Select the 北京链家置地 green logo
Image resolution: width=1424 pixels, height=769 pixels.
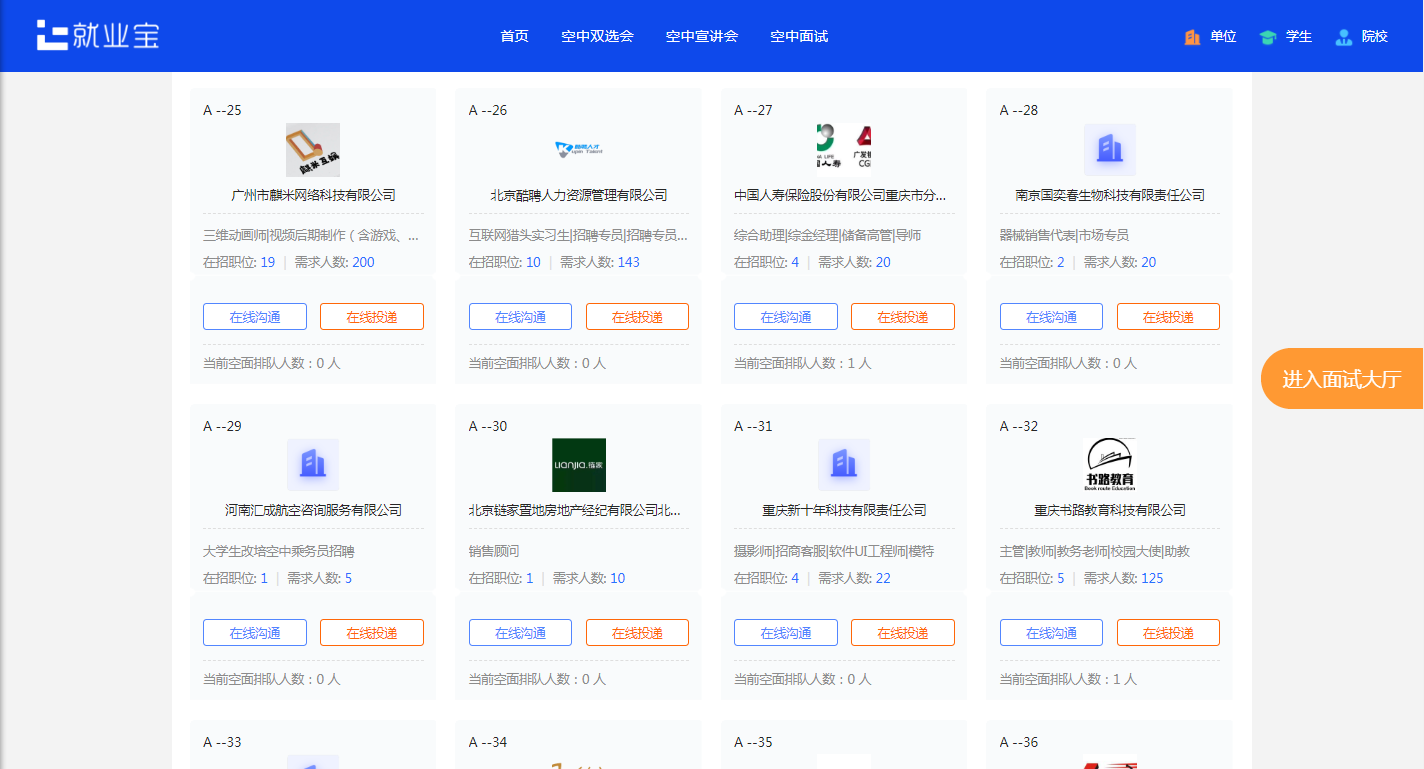coord(578,465)
